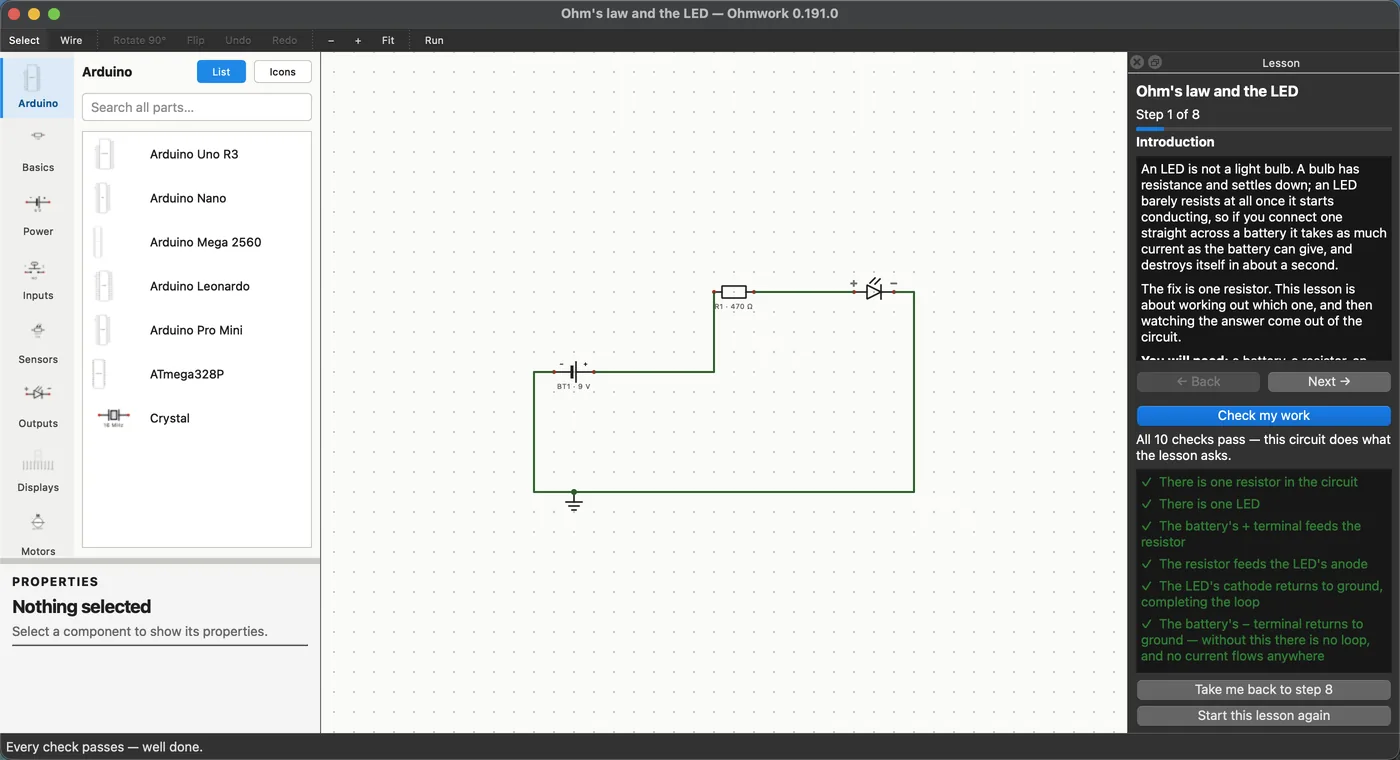Screen dimensions: 1400x760
Task: Undock the Lesson panel
Action: pyautogui.click(x=1155, y=62)
